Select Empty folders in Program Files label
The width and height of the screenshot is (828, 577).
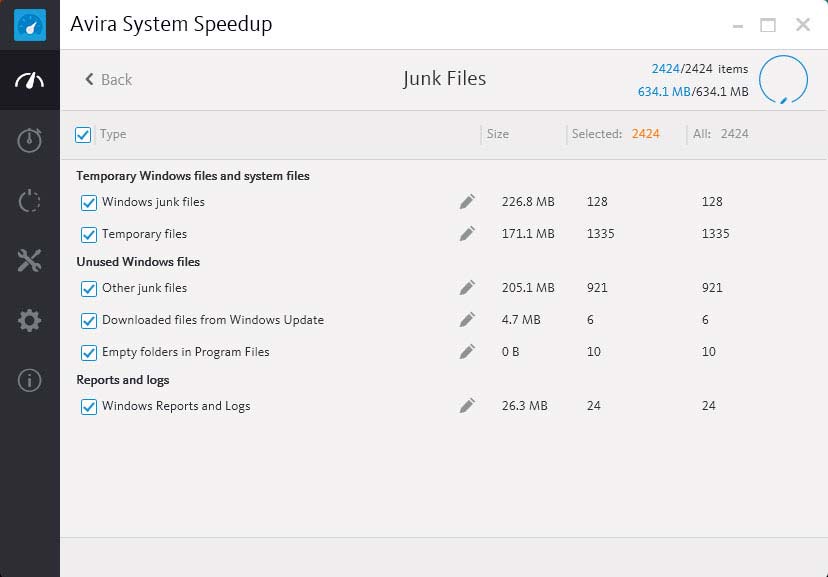tap(185, 352)
